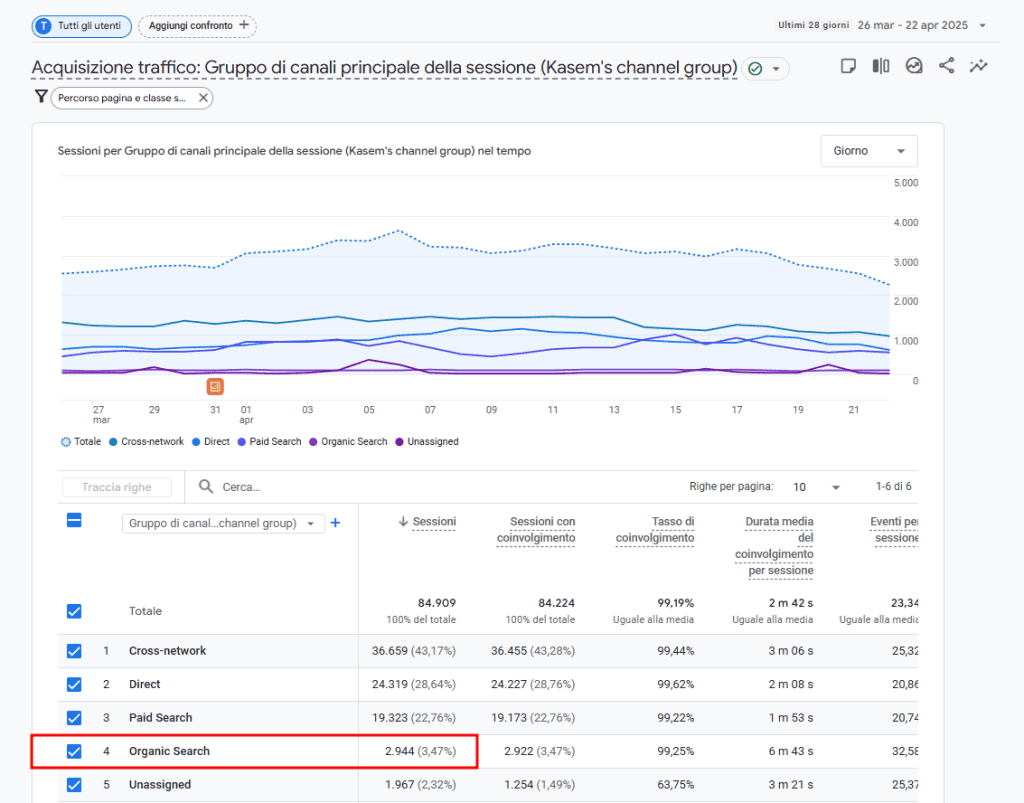Click the Paid Search legend swatch
The height and width of the screenshot is (803, 1024).
242,442
